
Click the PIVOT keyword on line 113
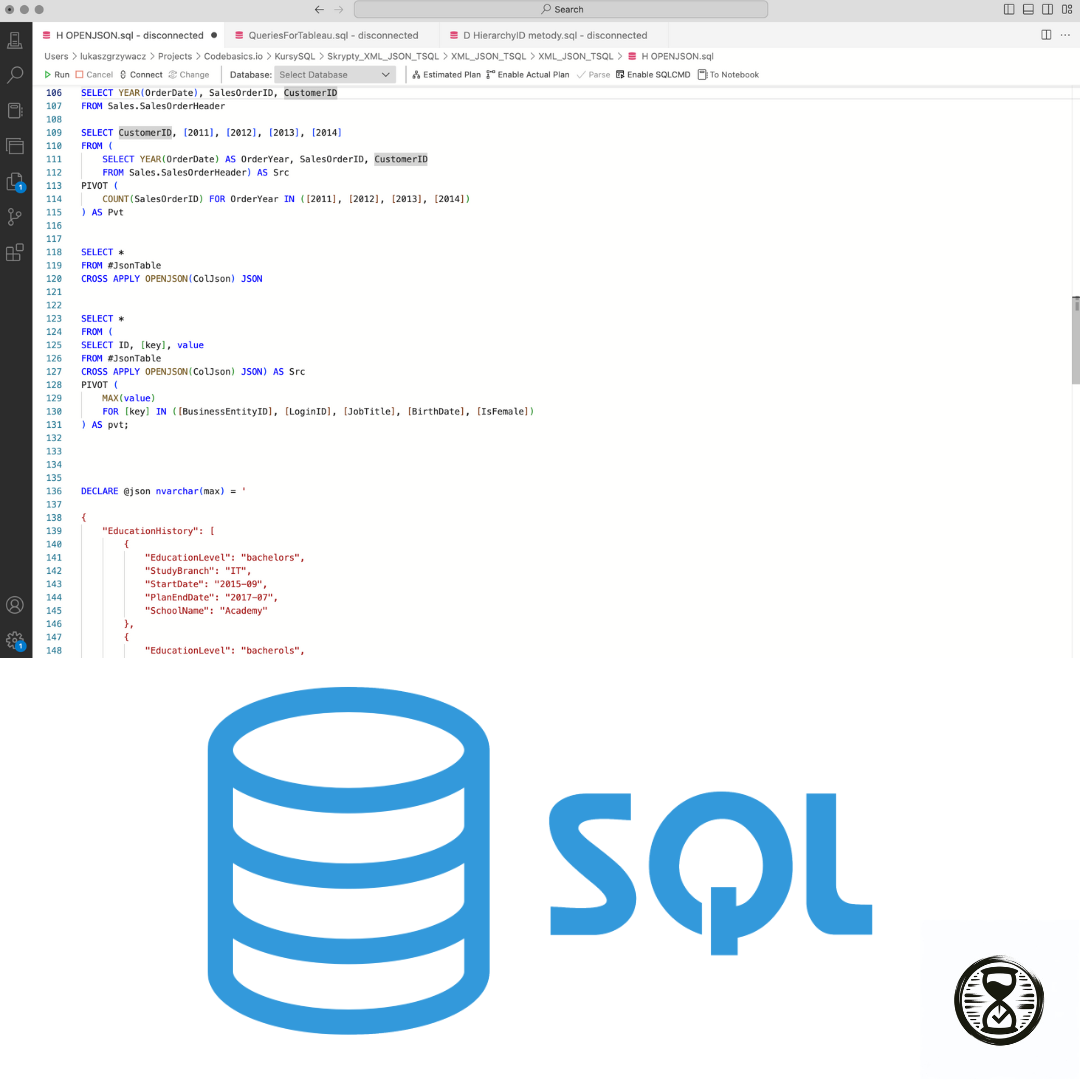[x=94, y=186]
